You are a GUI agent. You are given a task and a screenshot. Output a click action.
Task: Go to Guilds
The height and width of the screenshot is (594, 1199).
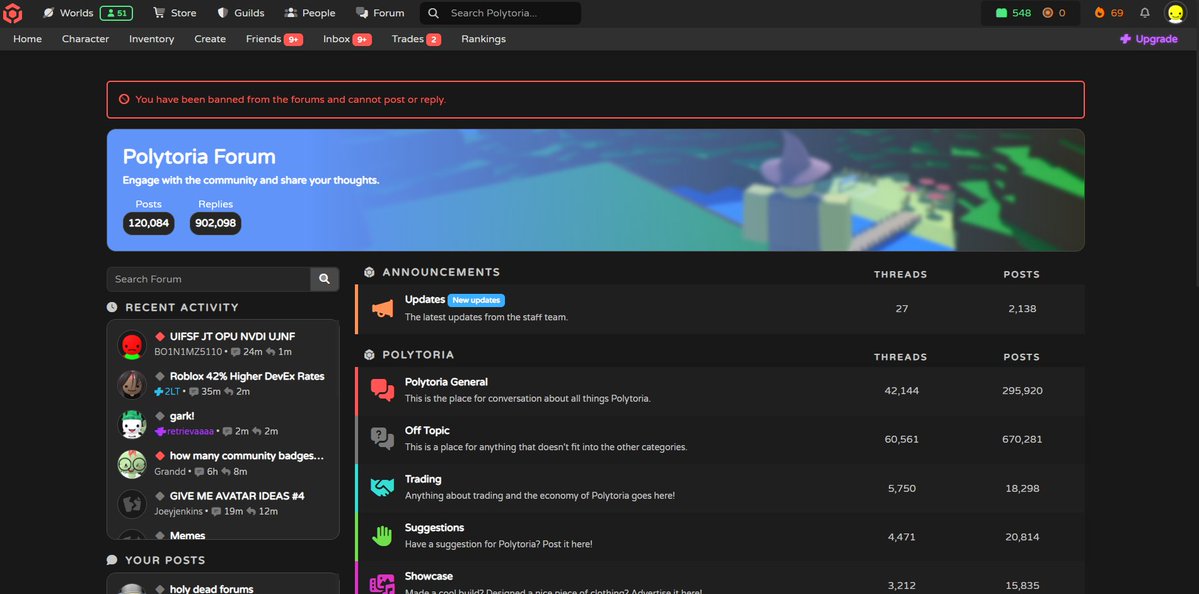tap(241, 13)
